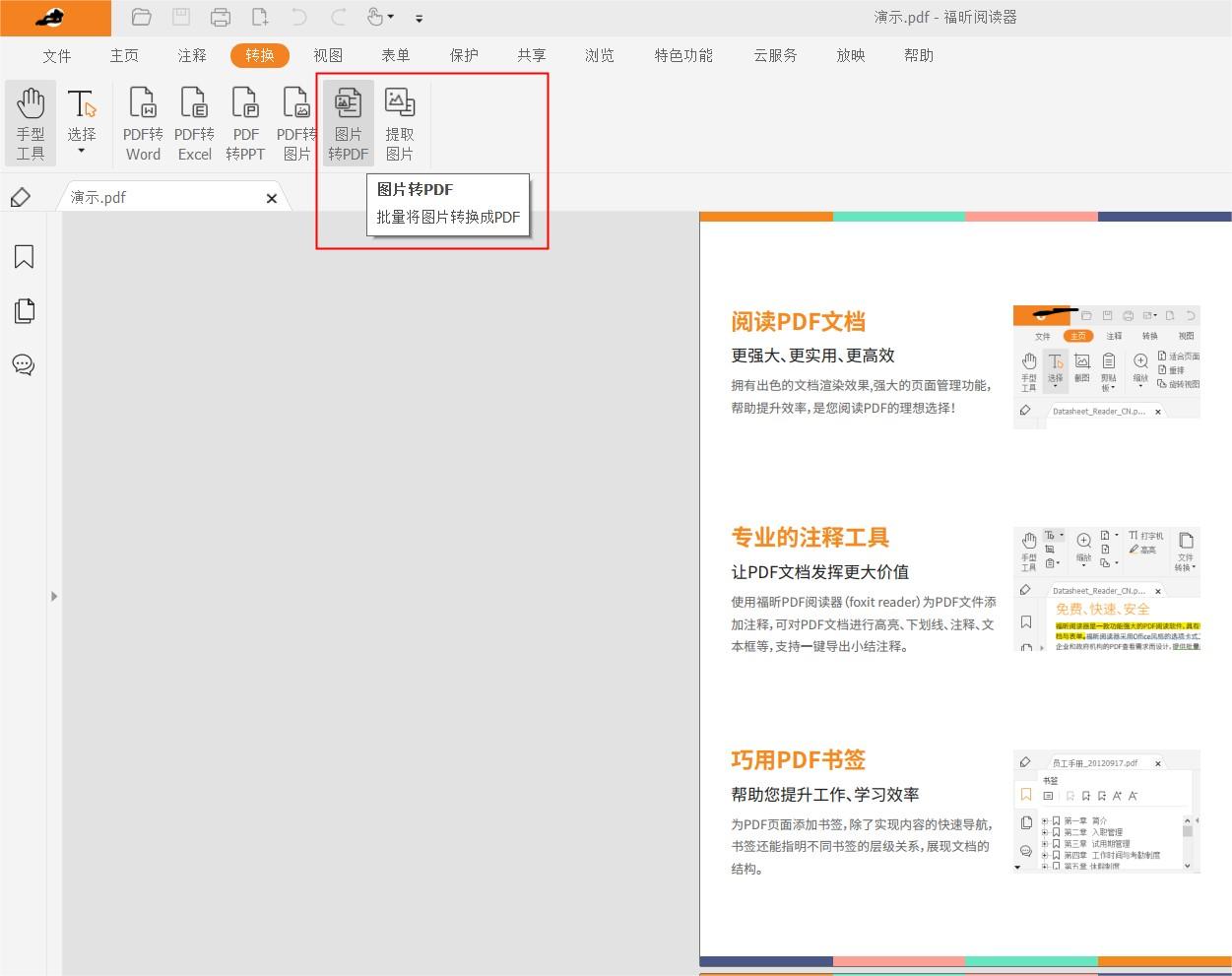Switch to the 视图 ribbon tab
The width and height of the screenshot is (1232, 976).
tap(328, 55)
